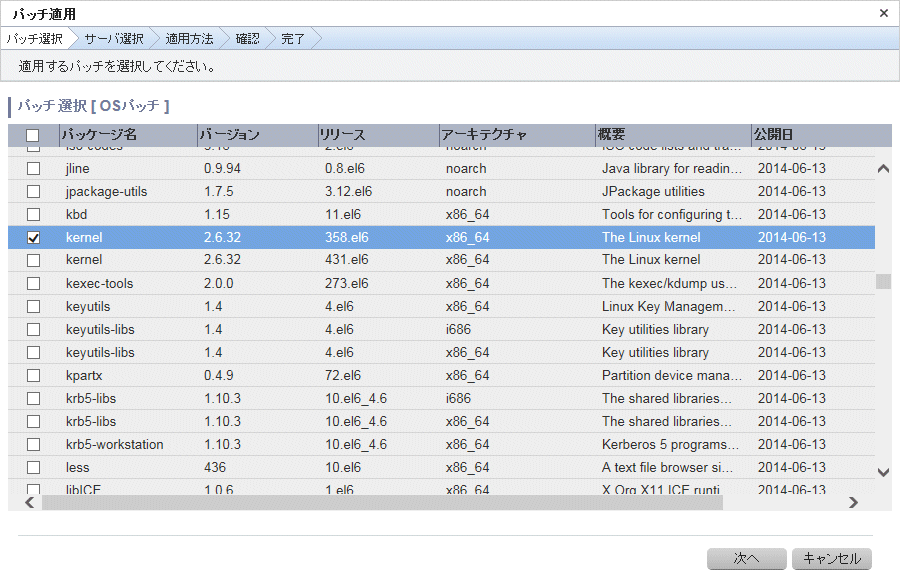Click release value 273.el6
The image size is (900, 581).
coord(347,284)
